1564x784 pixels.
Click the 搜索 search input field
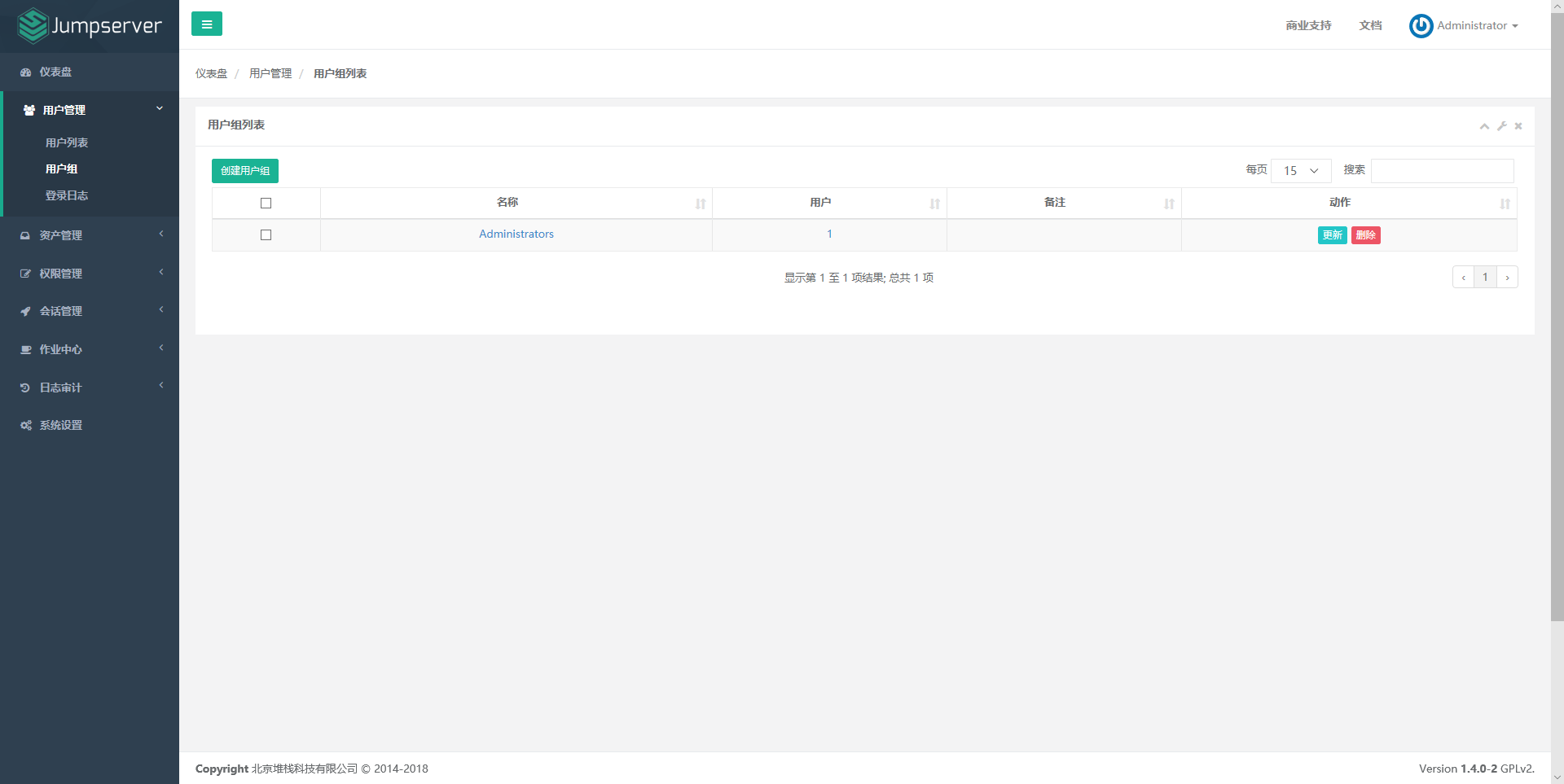pos(1442,171)
